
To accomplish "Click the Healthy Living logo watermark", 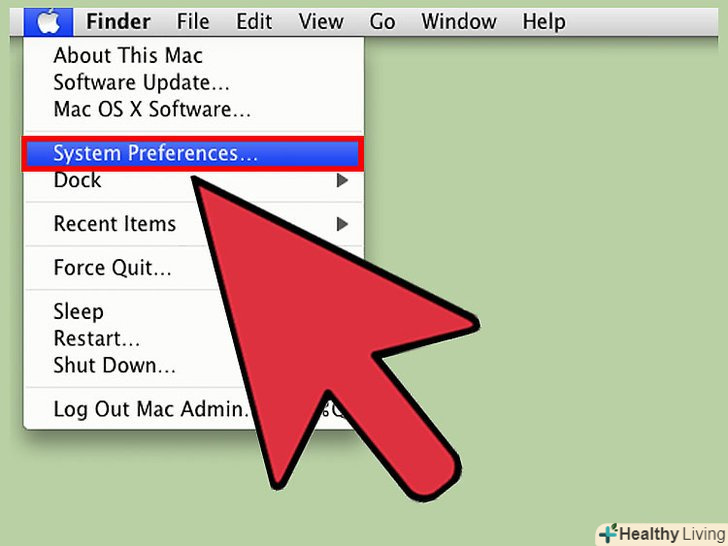I will coord(663,533).
